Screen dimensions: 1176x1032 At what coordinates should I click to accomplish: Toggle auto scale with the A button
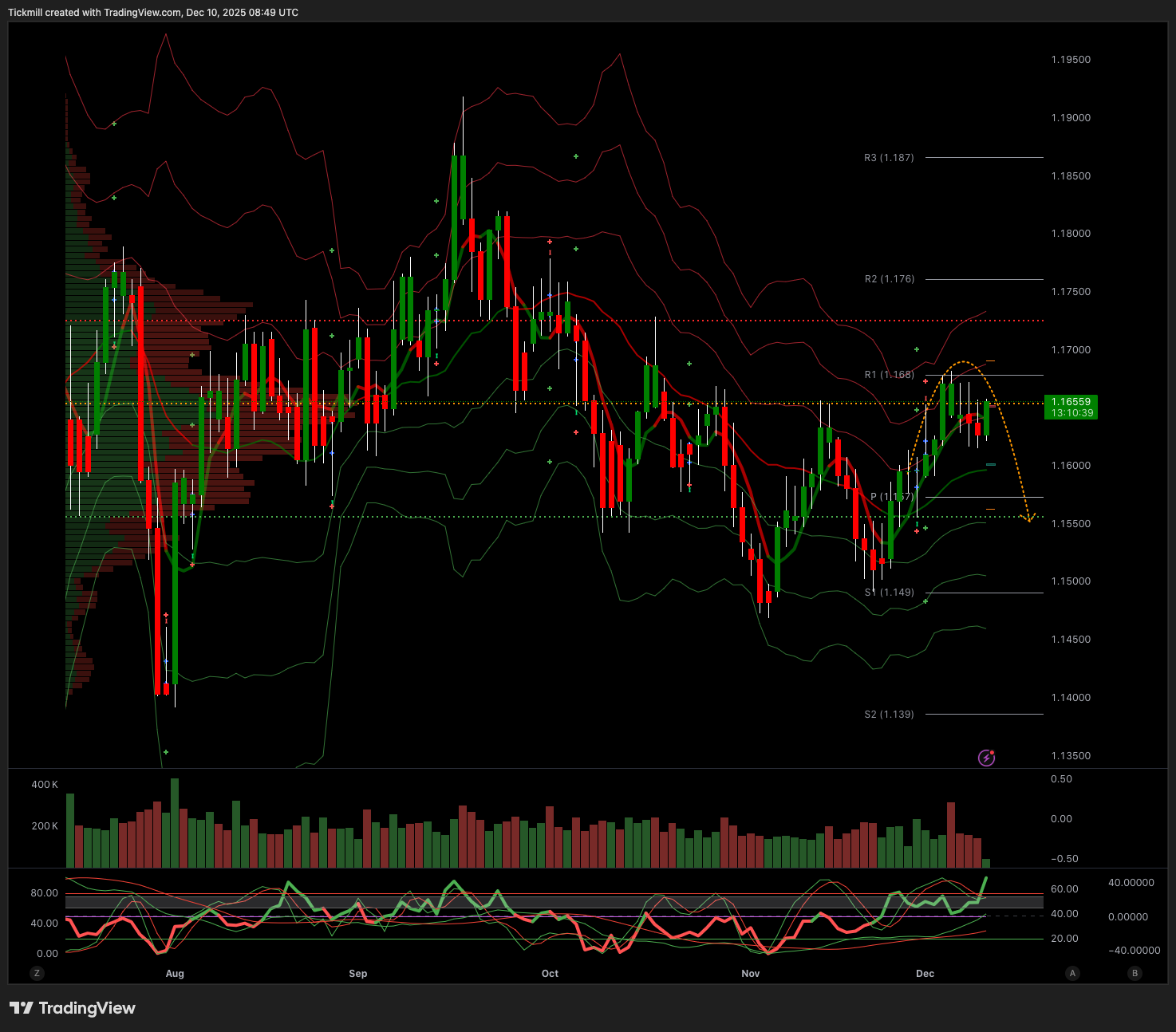point(1072,973)
